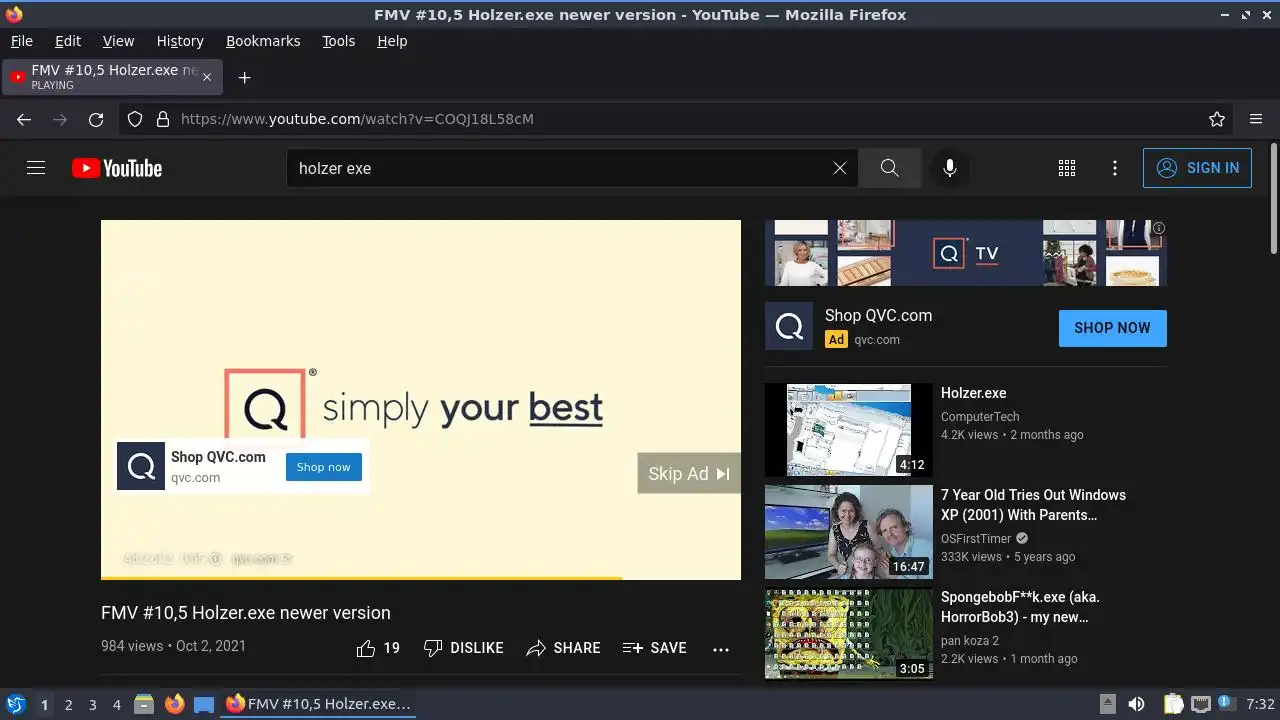Open the YouTube guide hamburger menu
This screenshot has width=1280, height=720.
pos(36,168)
